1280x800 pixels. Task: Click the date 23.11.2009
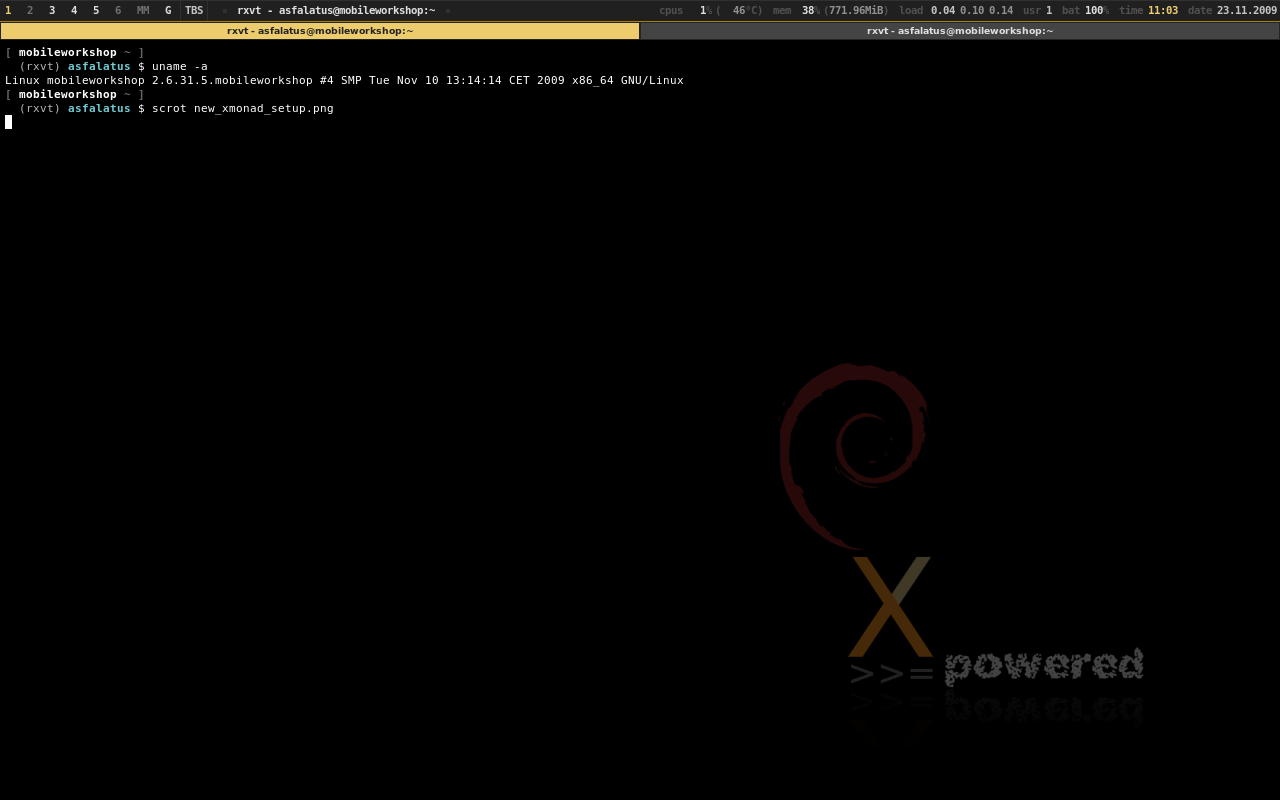click(x=1247, y=11)
